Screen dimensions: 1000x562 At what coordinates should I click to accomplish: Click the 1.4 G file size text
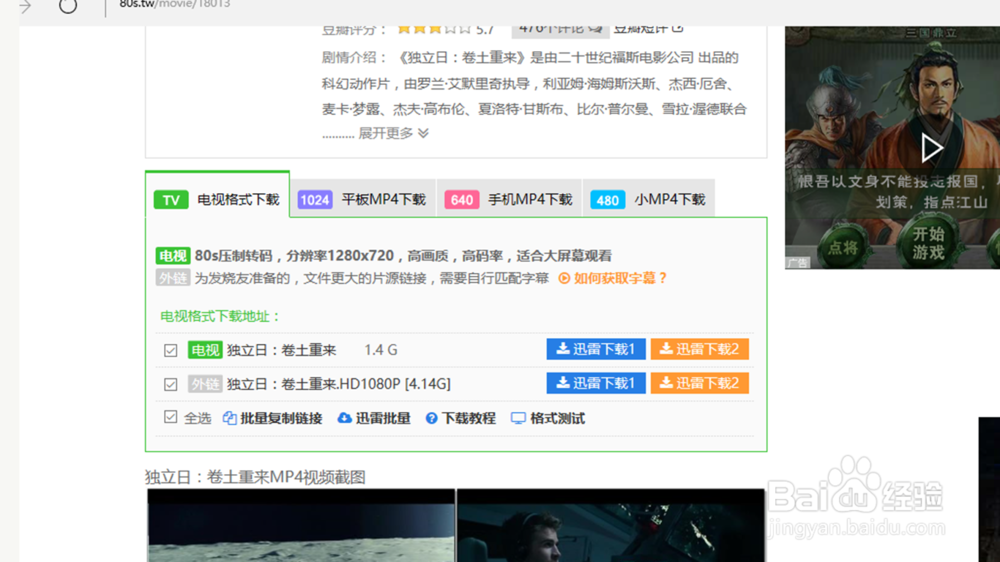[x=381, y=350]
